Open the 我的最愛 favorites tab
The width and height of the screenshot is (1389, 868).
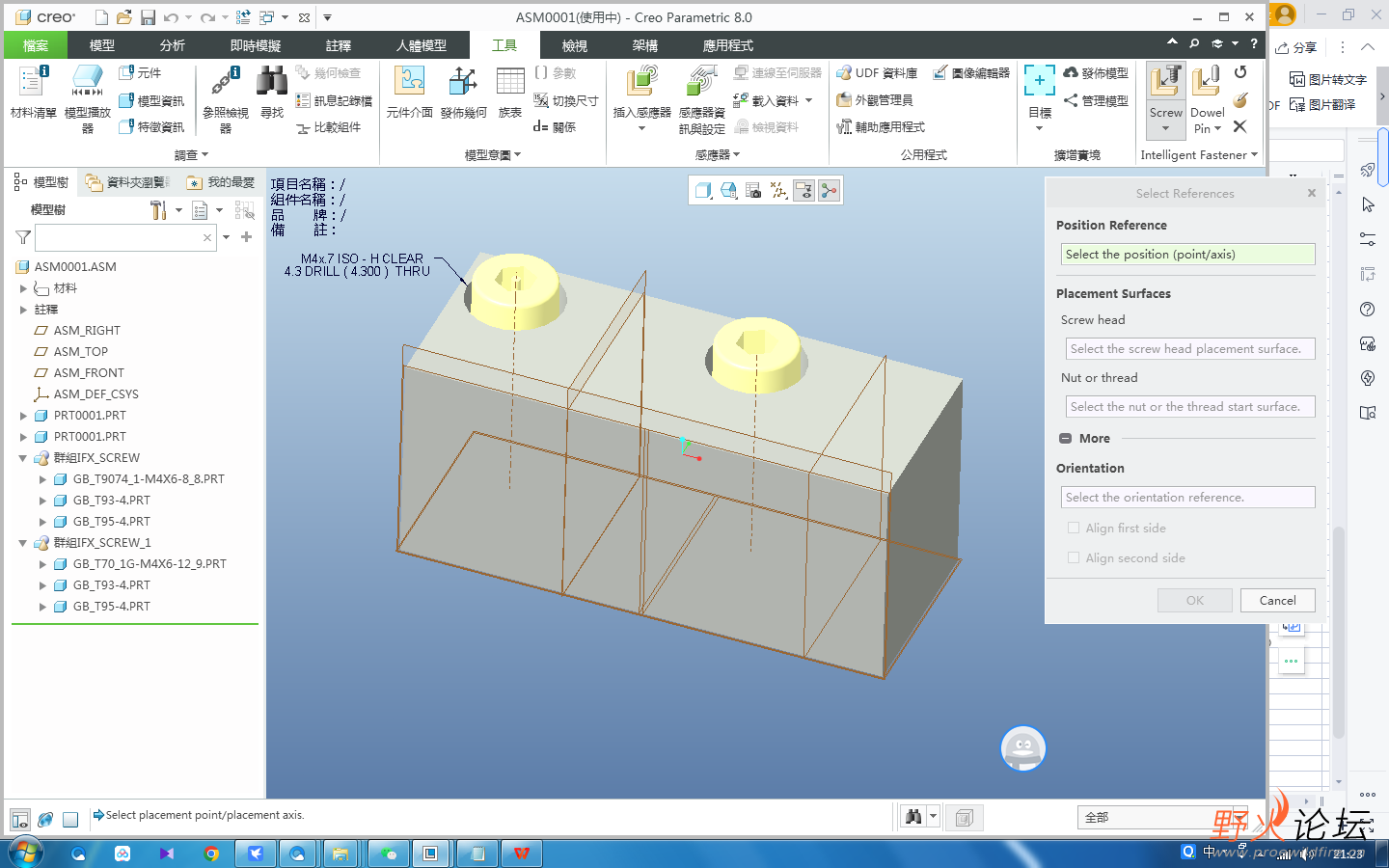coord(221,182)
